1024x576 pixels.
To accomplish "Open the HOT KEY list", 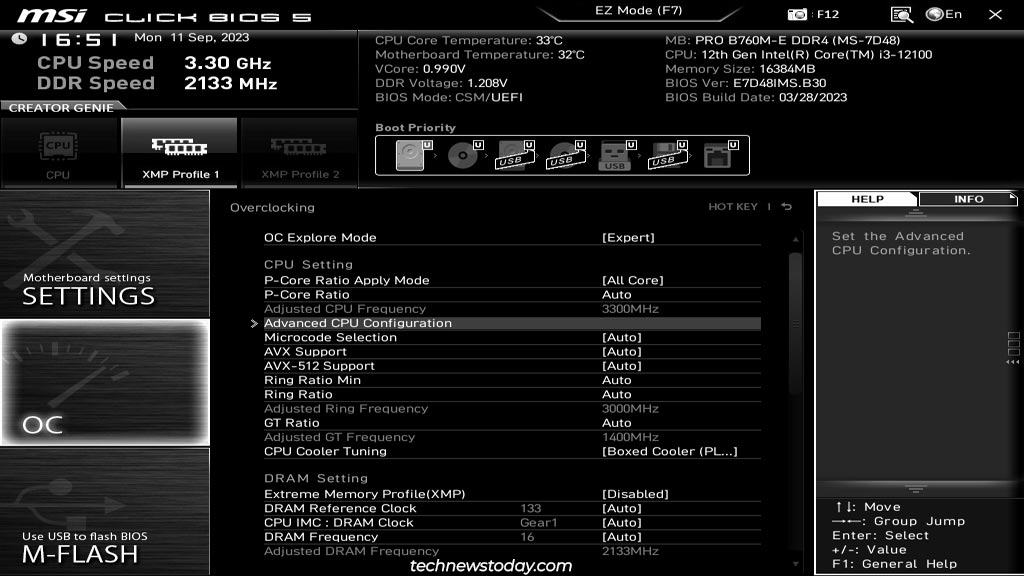I will (x=733, y=206).
